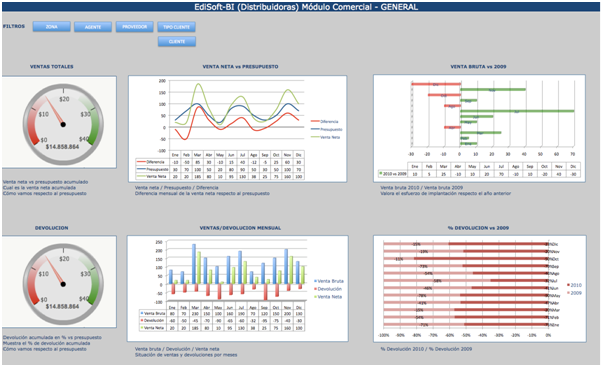Viewport: 602px width, 367px height.
Task: Select the 2009 legend marker
Action: coord(568,293)
